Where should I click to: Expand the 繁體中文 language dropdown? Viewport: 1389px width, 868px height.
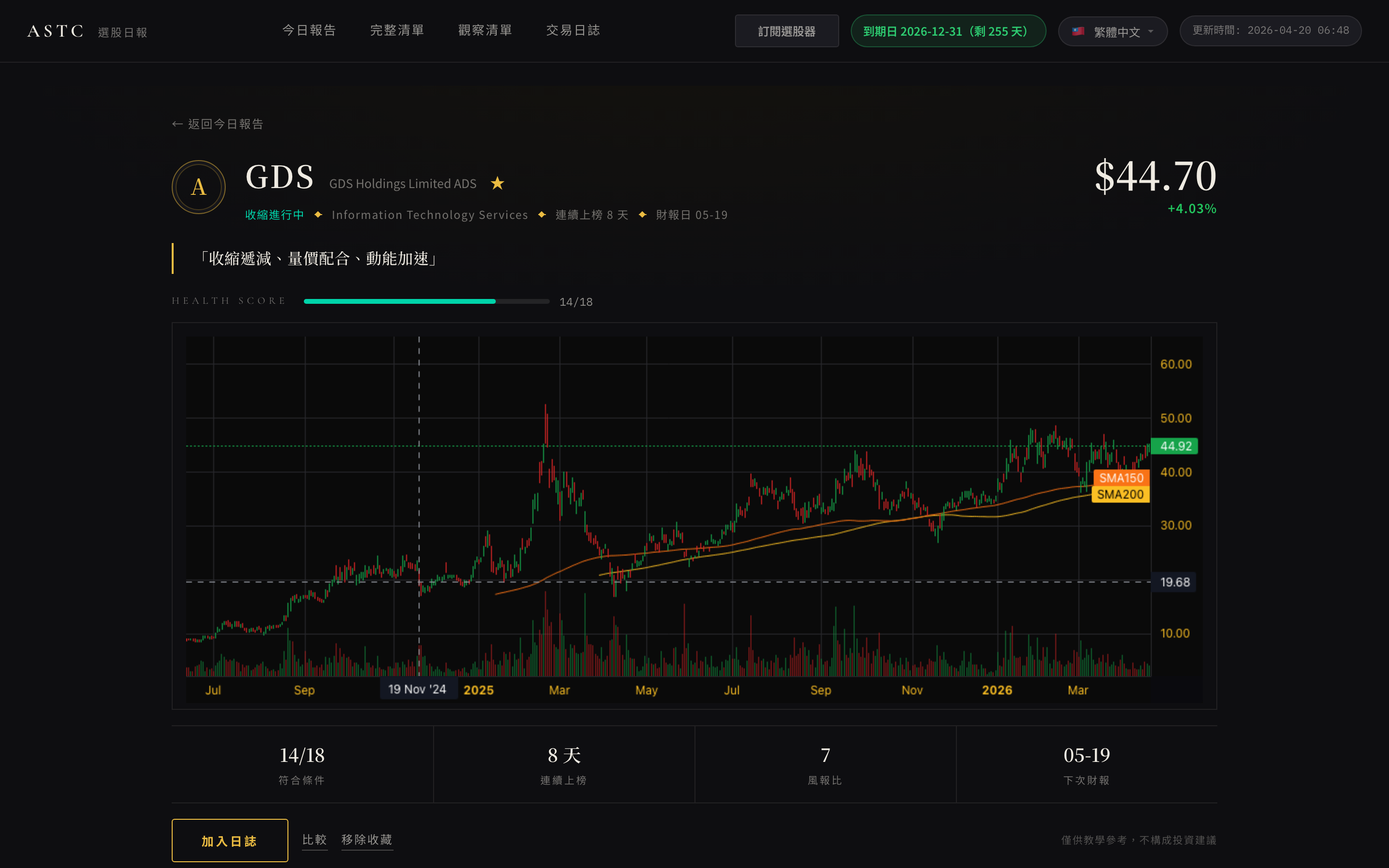click(1112, 31)
